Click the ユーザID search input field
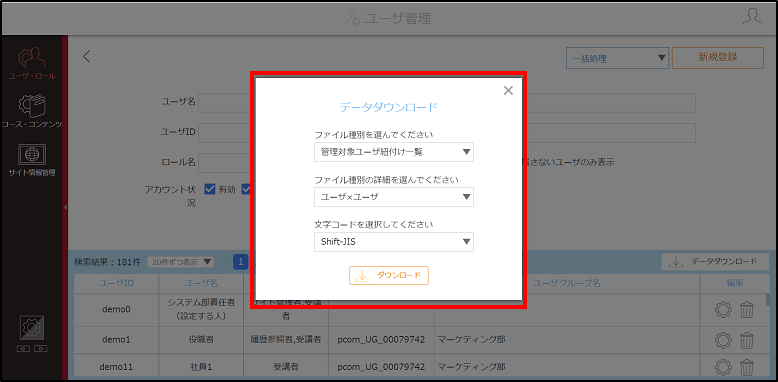Screen dimensions: 778x382 coord(224,133)
